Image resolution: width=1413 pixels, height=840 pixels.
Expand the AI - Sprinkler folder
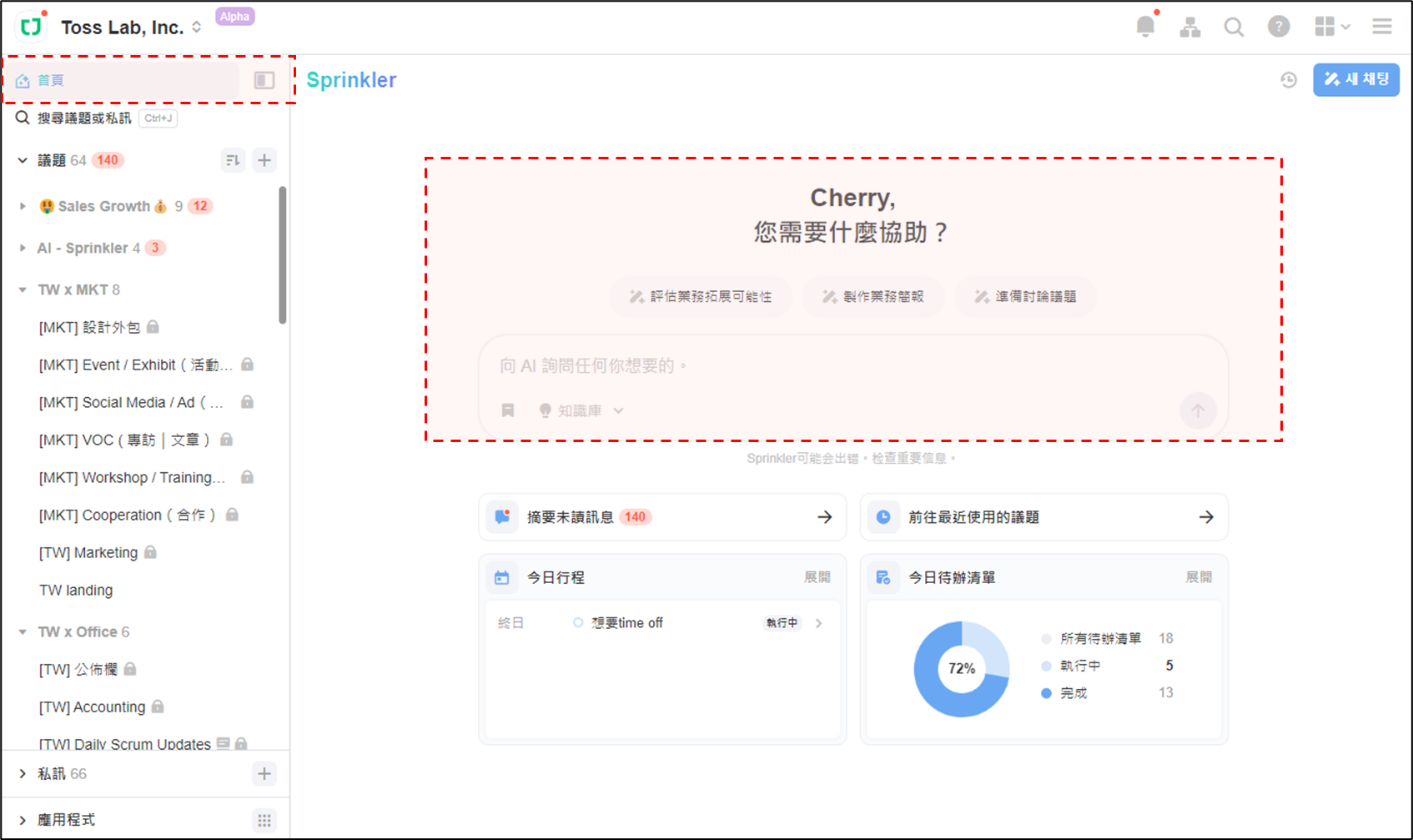point(23,248)
